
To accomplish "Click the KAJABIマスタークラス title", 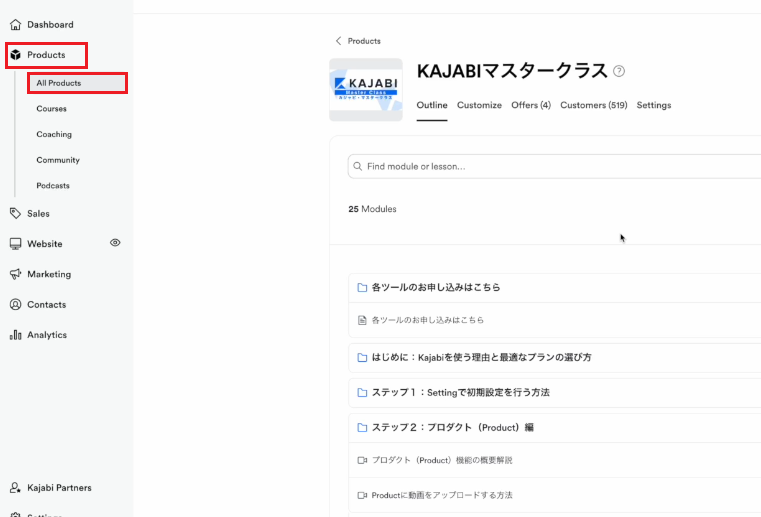I will (512, 71).
